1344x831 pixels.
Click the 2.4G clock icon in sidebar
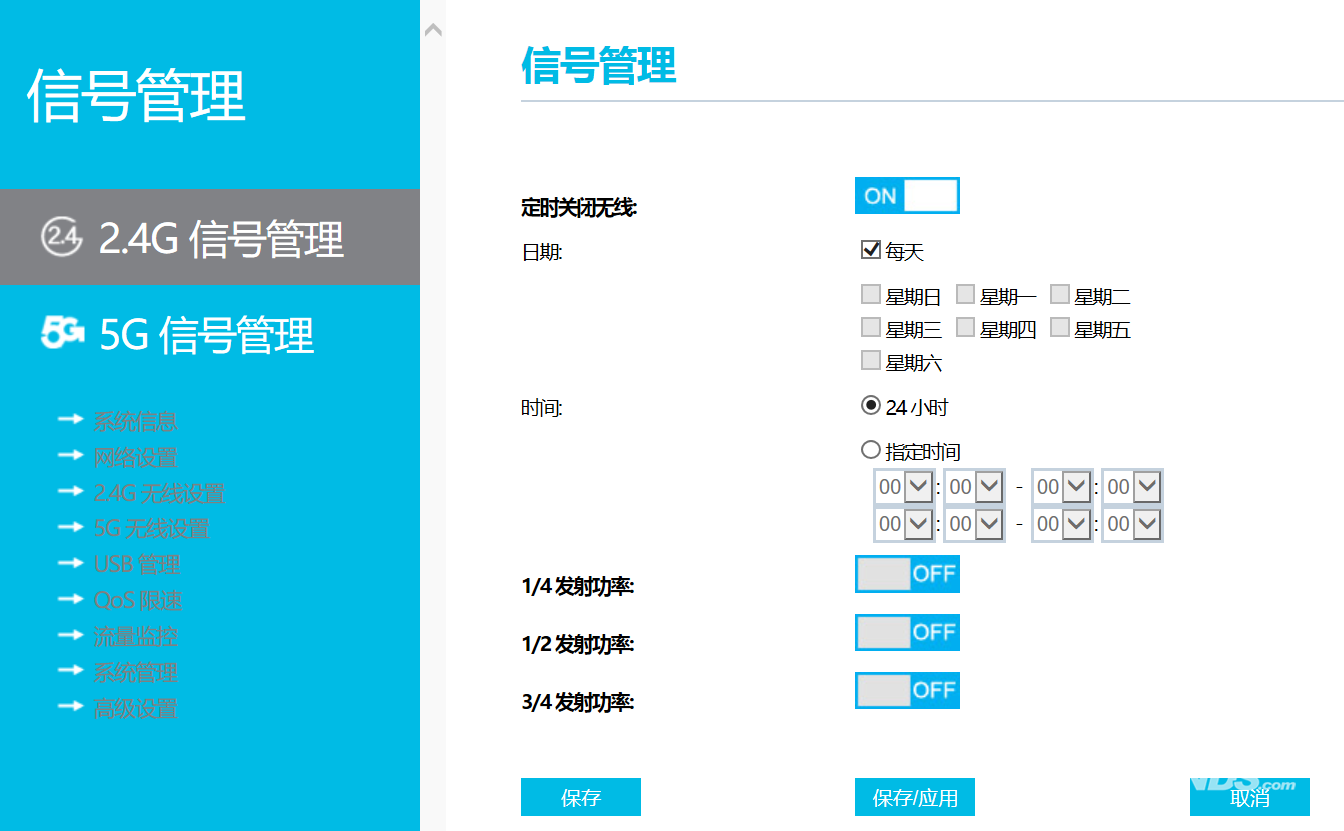pos(62,235)
